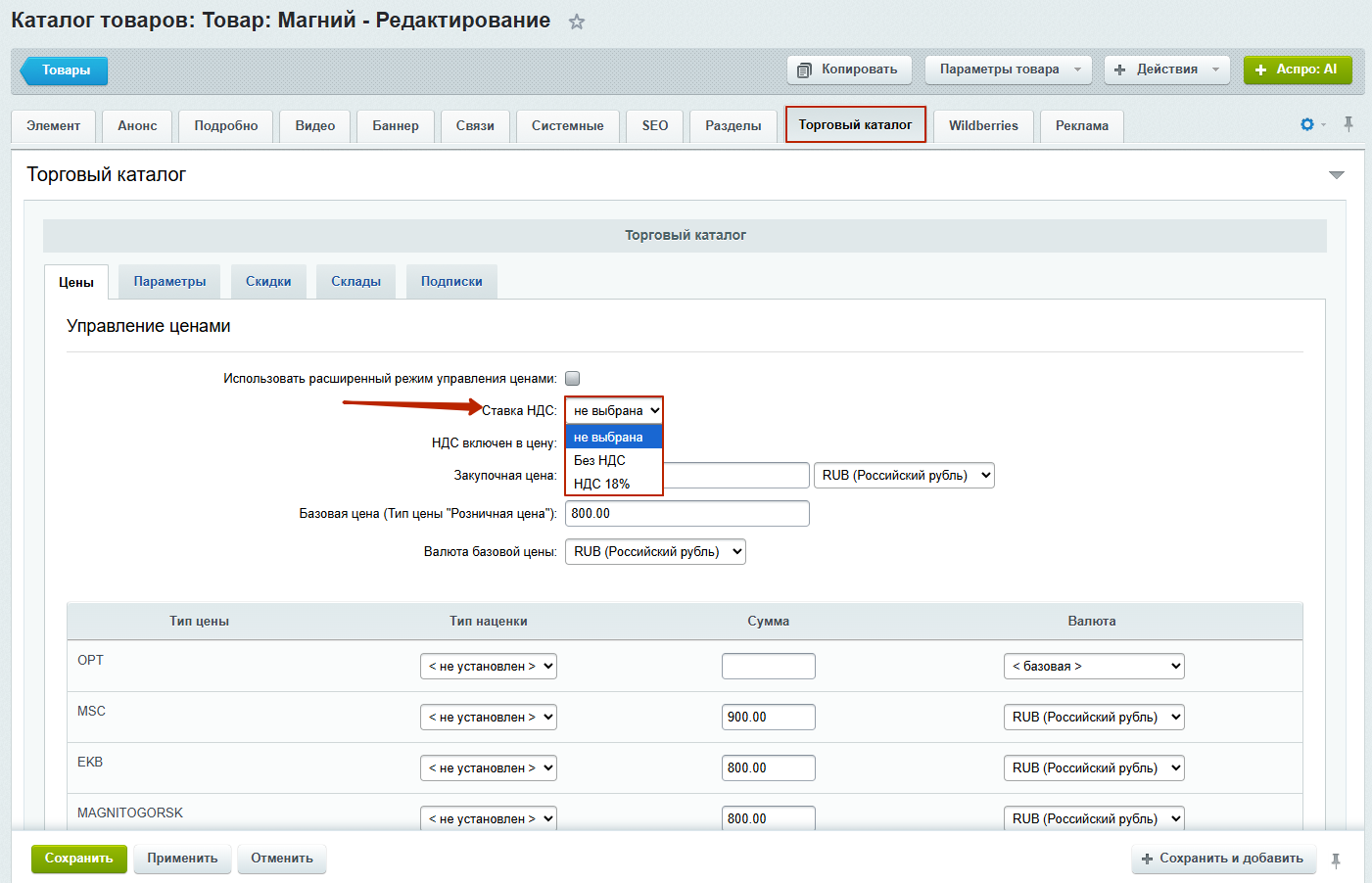Viewport: 1372px width, 883px height.
Task: Switch to the Склады tab
Action: tap(355, 282)
